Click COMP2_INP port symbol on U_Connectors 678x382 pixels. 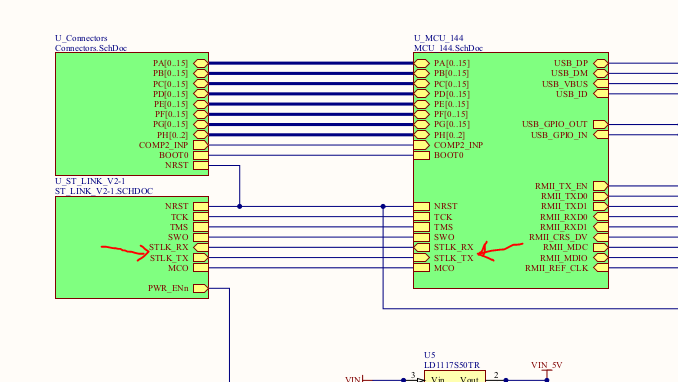tap(201, 145)
